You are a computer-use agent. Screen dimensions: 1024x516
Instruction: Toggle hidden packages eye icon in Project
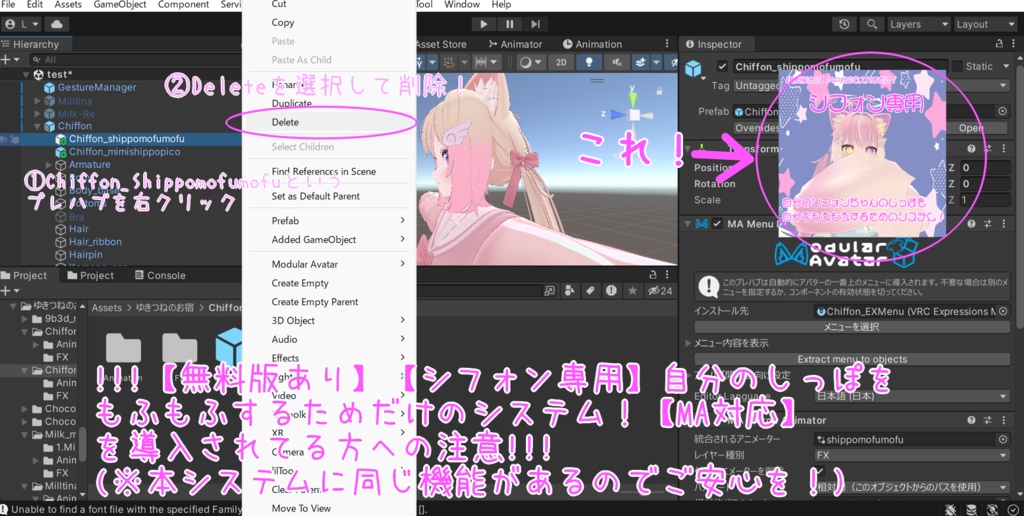(659, 291)
